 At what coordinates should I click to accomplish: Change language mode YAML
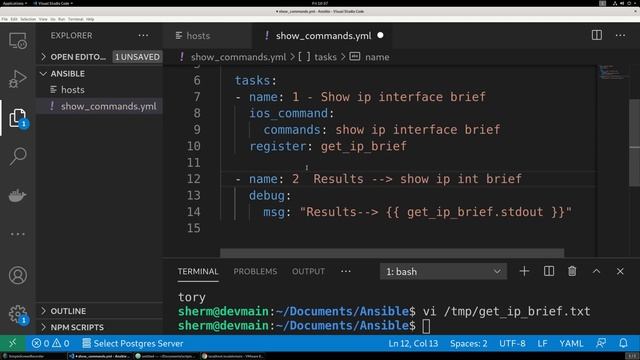[571, 343]
